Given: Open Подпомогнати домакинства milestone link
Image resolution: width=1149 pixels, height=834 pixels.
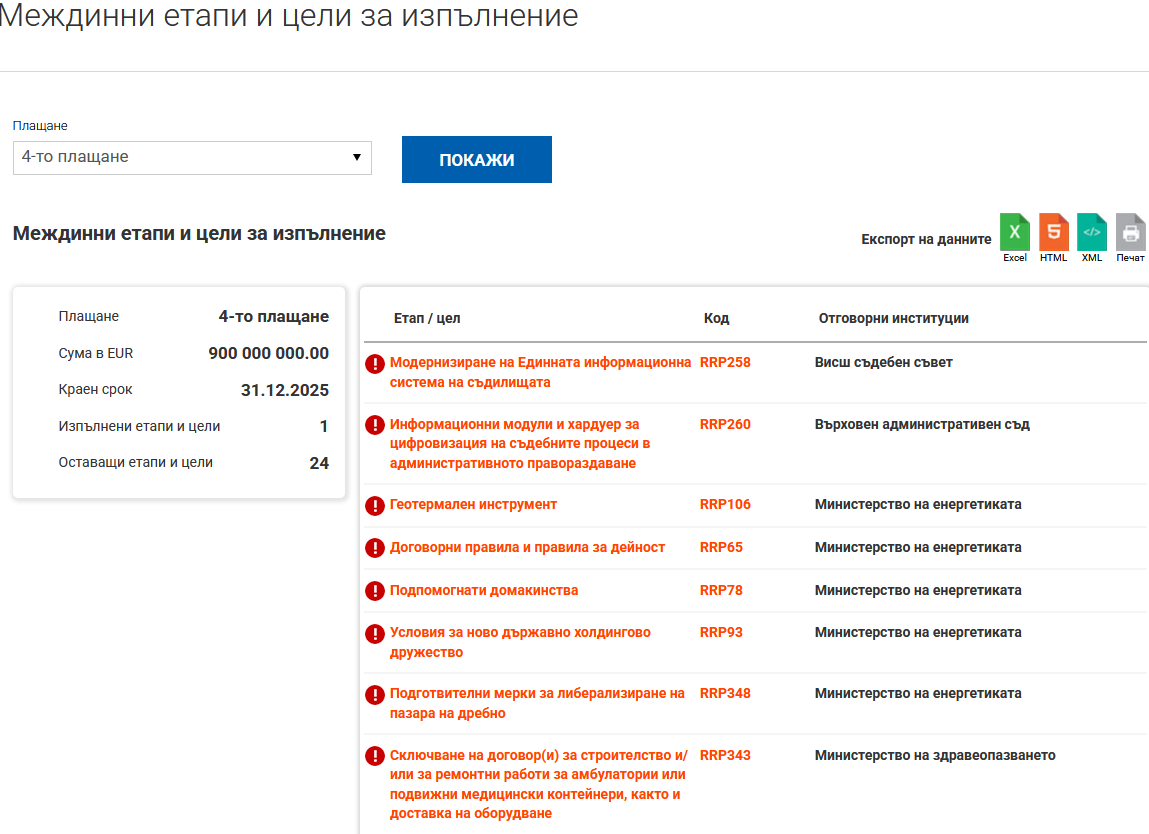Looking at the screenshot, I should coord(484,591).
